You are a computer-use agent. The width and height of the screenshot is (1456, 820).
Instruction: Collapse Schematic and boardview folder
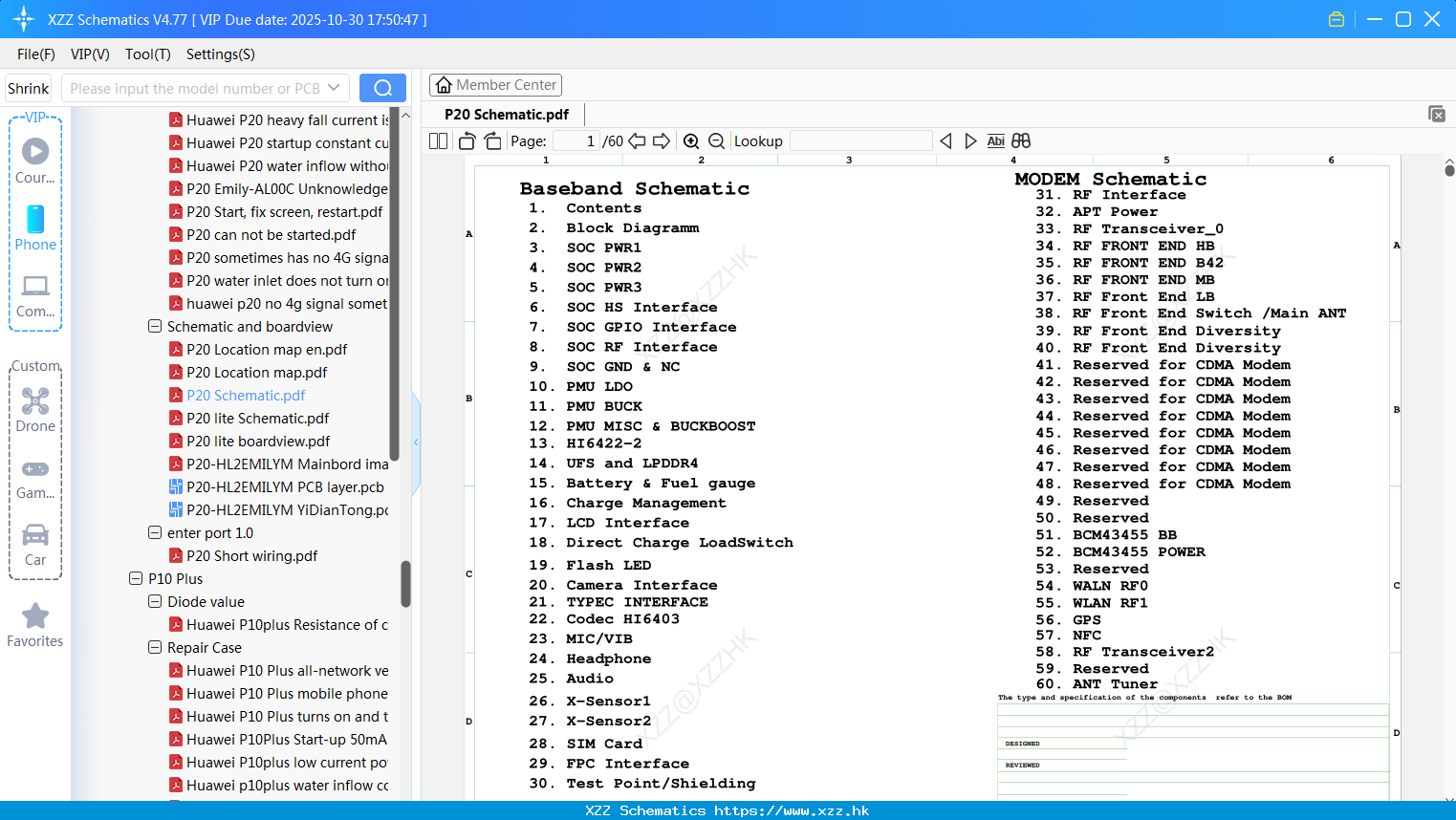(155, 326)
